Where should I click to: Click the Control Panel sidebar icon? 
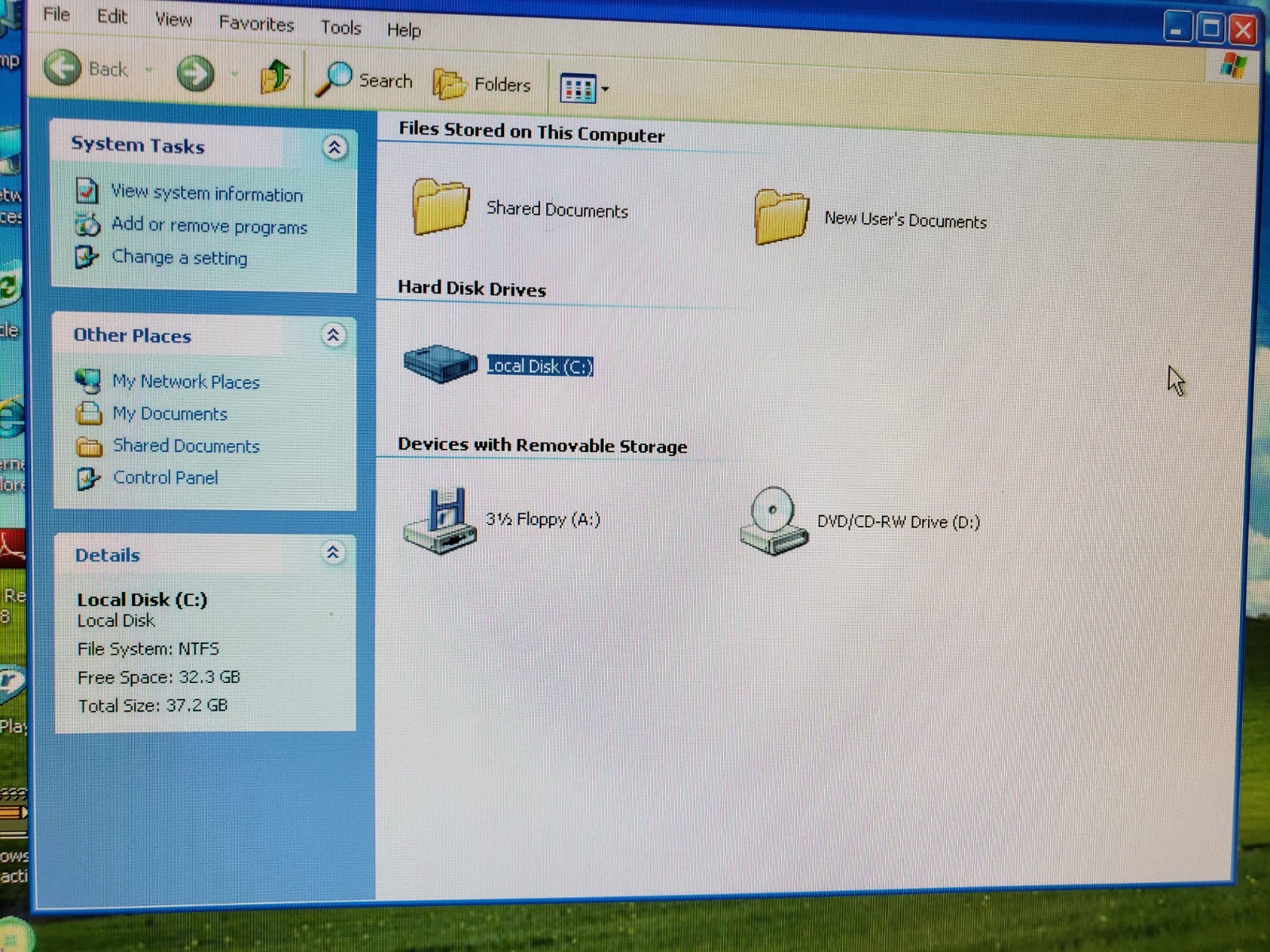(x=88, y=478)
